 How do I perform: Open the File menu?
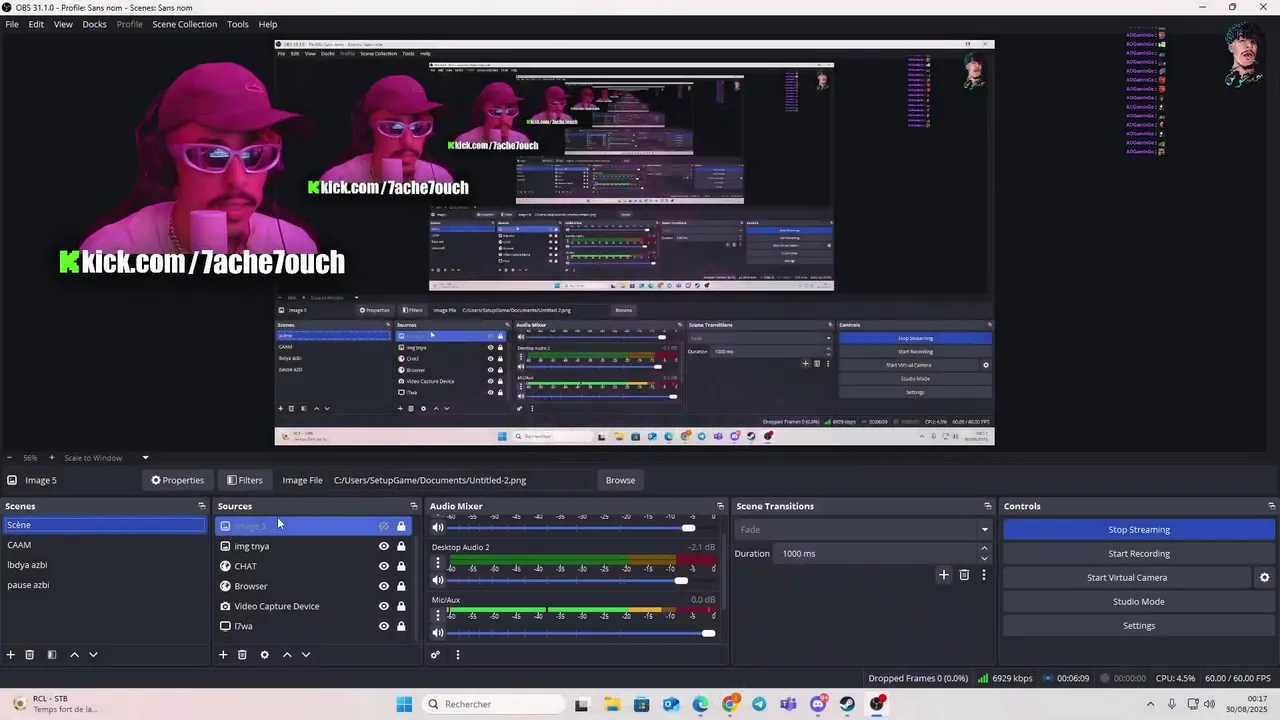point(12,24)
